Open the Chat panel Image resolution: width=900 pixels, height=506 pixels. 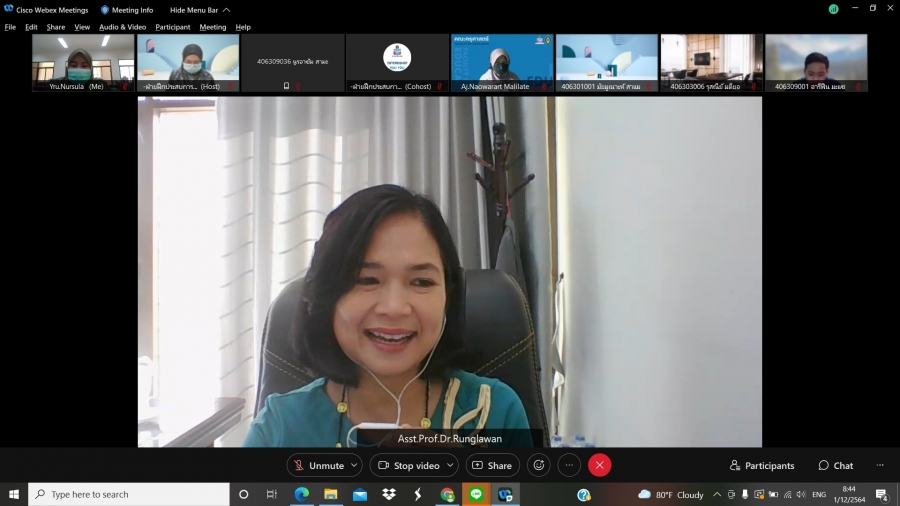[x=836, y=465]
